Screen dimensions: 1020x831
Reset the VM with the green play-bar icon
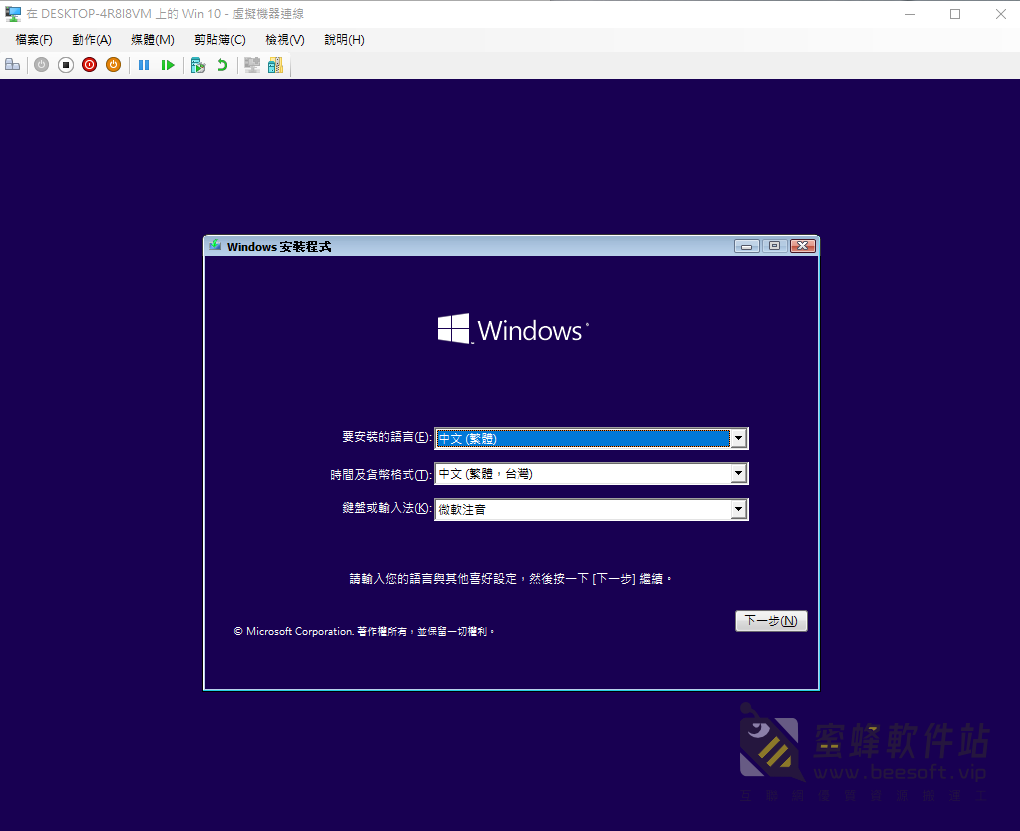(x=168, y=64)
